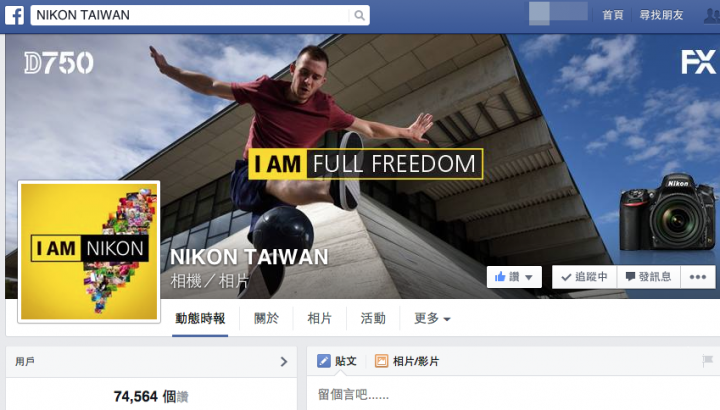Expand the 用戶 section chevron
Viewport: 720px width, 410px height.
click(284, 362)
